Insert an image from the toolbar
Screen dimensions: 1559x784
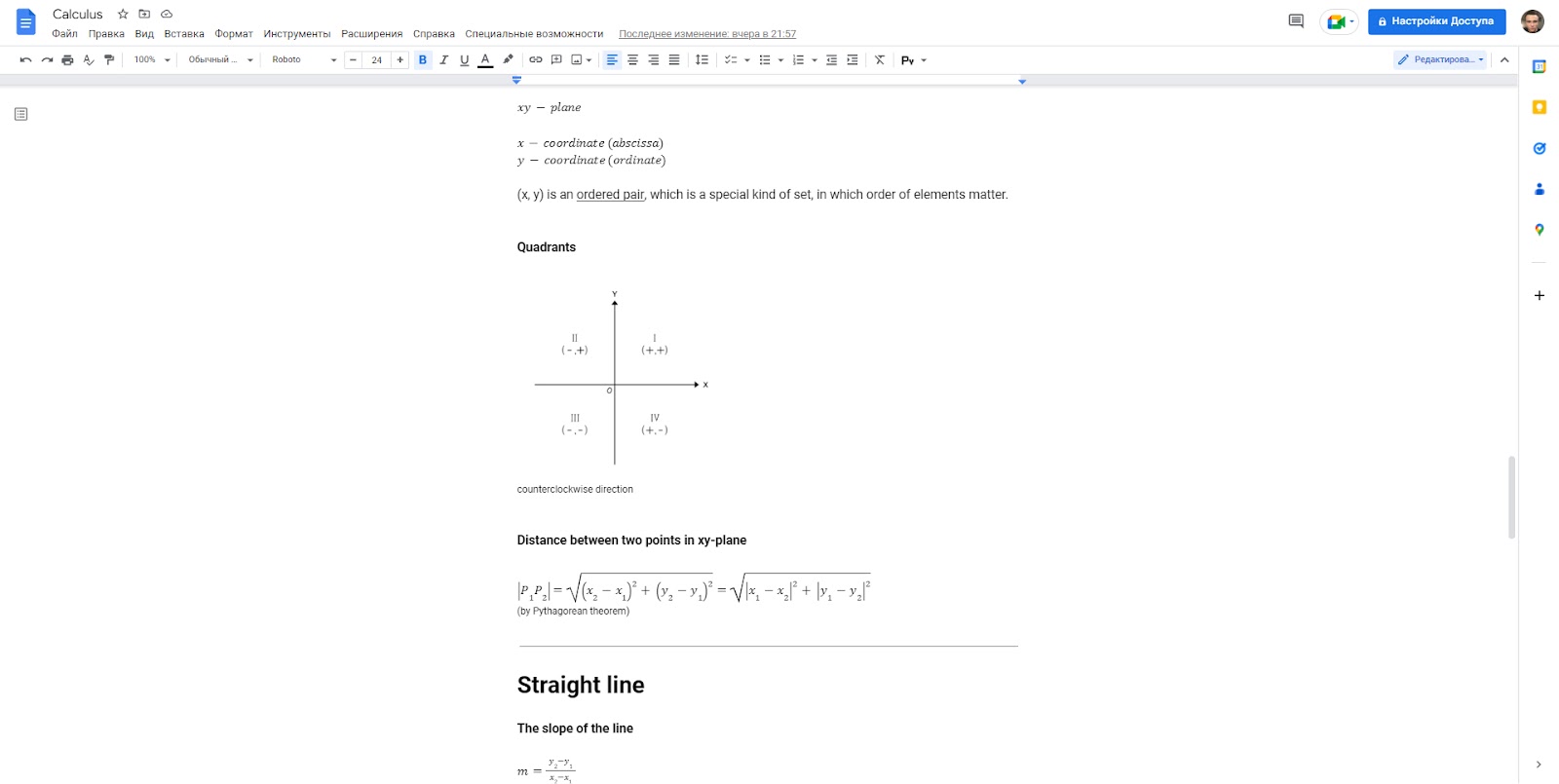[577, 60]
